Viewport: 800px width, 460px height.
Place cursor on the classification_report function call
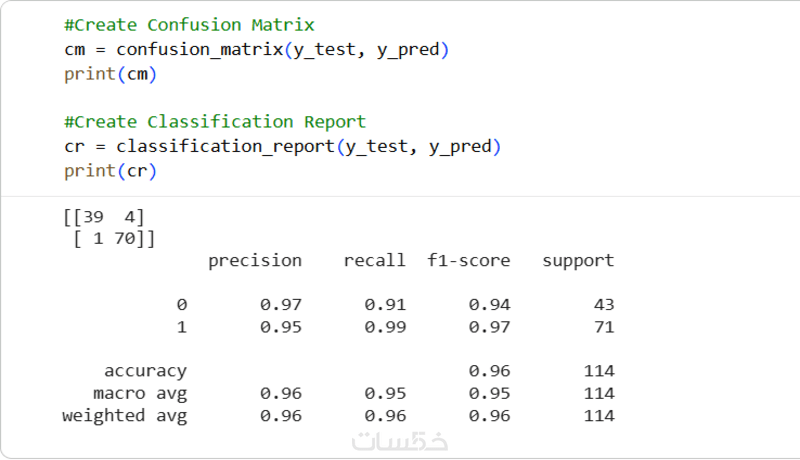click(226, 147)
